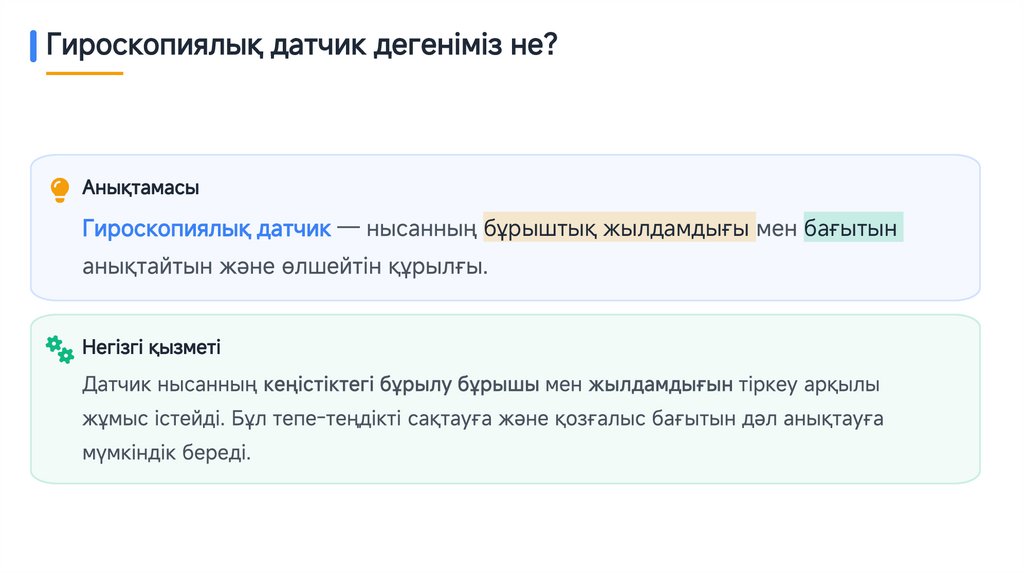1024x574 pixels.
Task: Click the highlighted phrase бұрыштық жылдамдығы
Action: tap(618, 229)
